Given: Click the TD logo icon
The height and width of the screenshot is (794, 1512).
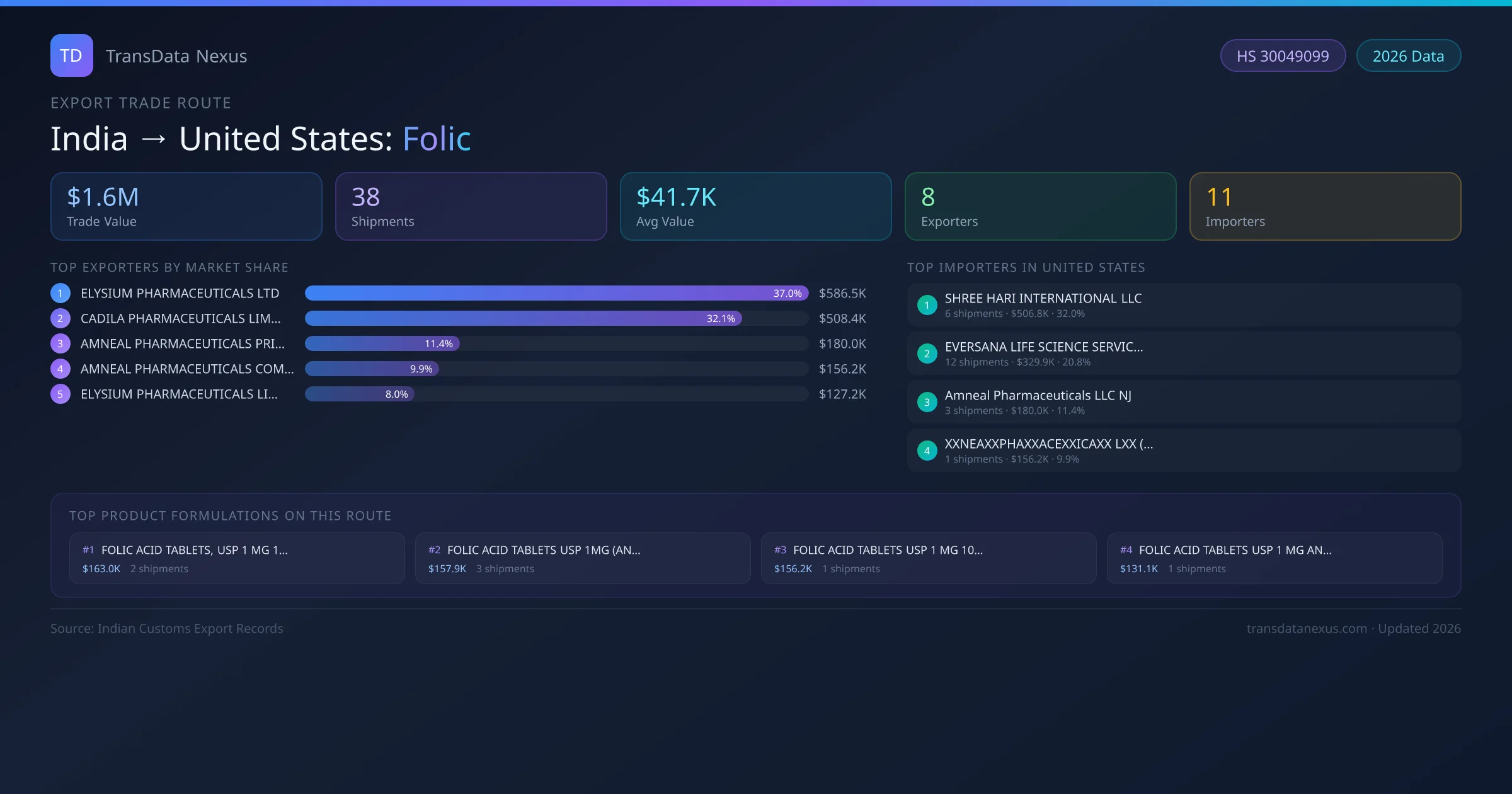Looking at the screenshot, I should point(71,55).
